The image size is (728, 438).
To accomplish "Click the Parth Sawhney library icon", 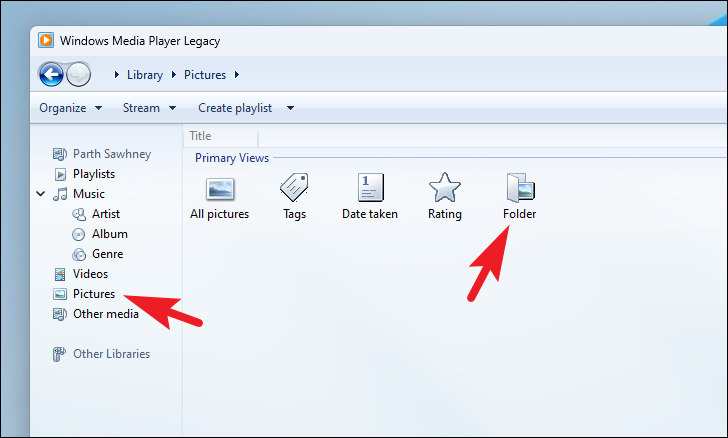I will 60,154.
